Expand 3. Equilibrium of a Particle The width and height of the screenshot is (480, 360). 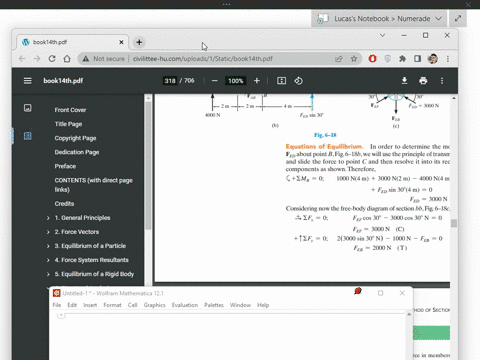pyautogui.click(x=48, y=246)
